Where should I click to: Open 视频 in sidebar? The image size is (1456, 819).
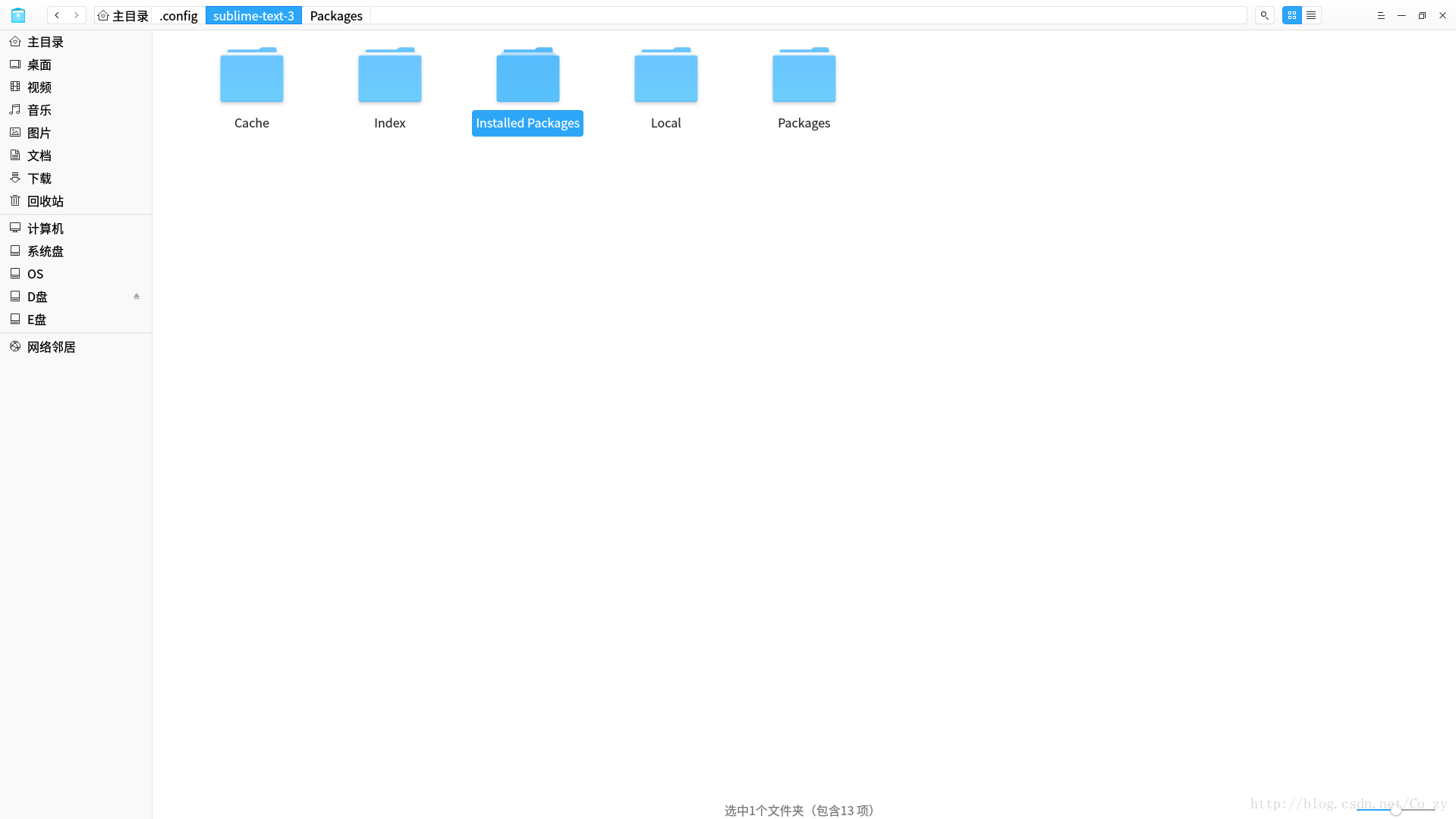pyautogui.click(x=76, y=87)
